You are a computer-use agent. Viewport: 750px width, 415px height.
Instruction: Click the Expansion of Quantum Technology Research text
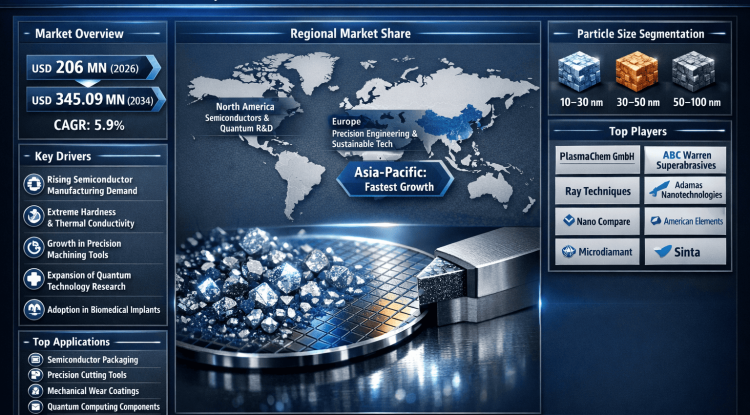(89, 281)
